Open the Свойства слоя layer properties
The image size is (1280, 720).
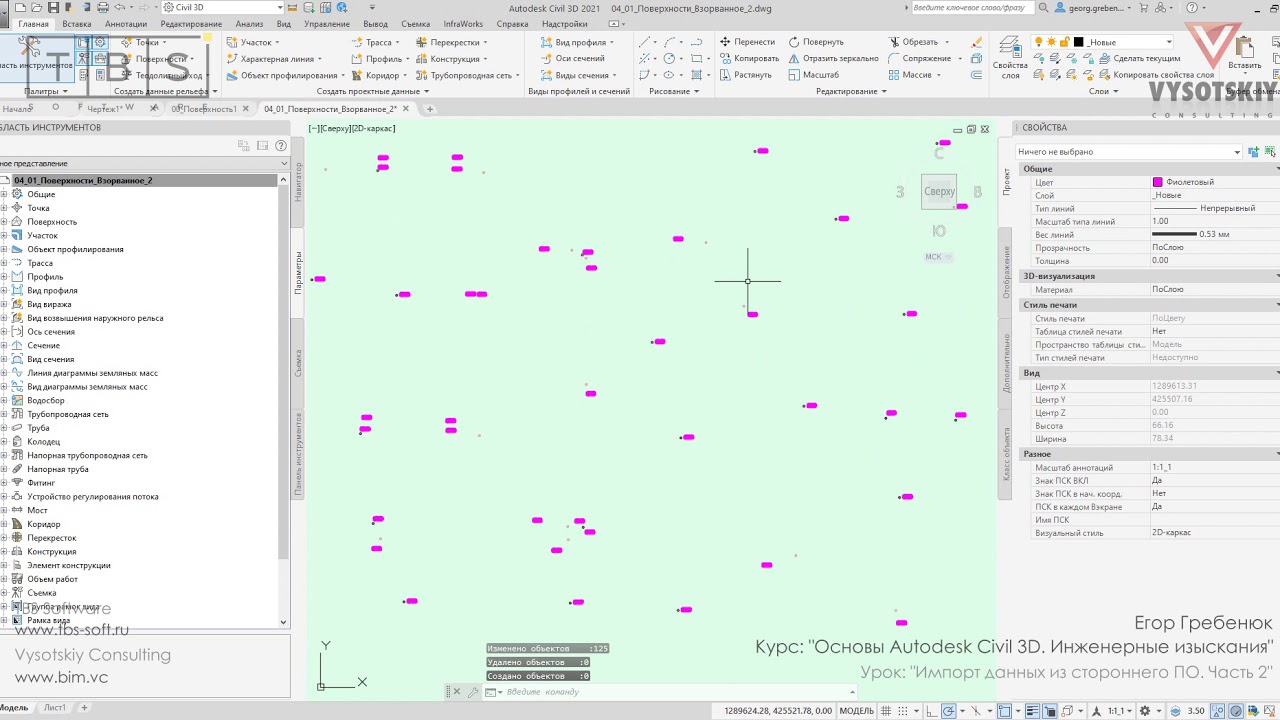(1010, 58)
